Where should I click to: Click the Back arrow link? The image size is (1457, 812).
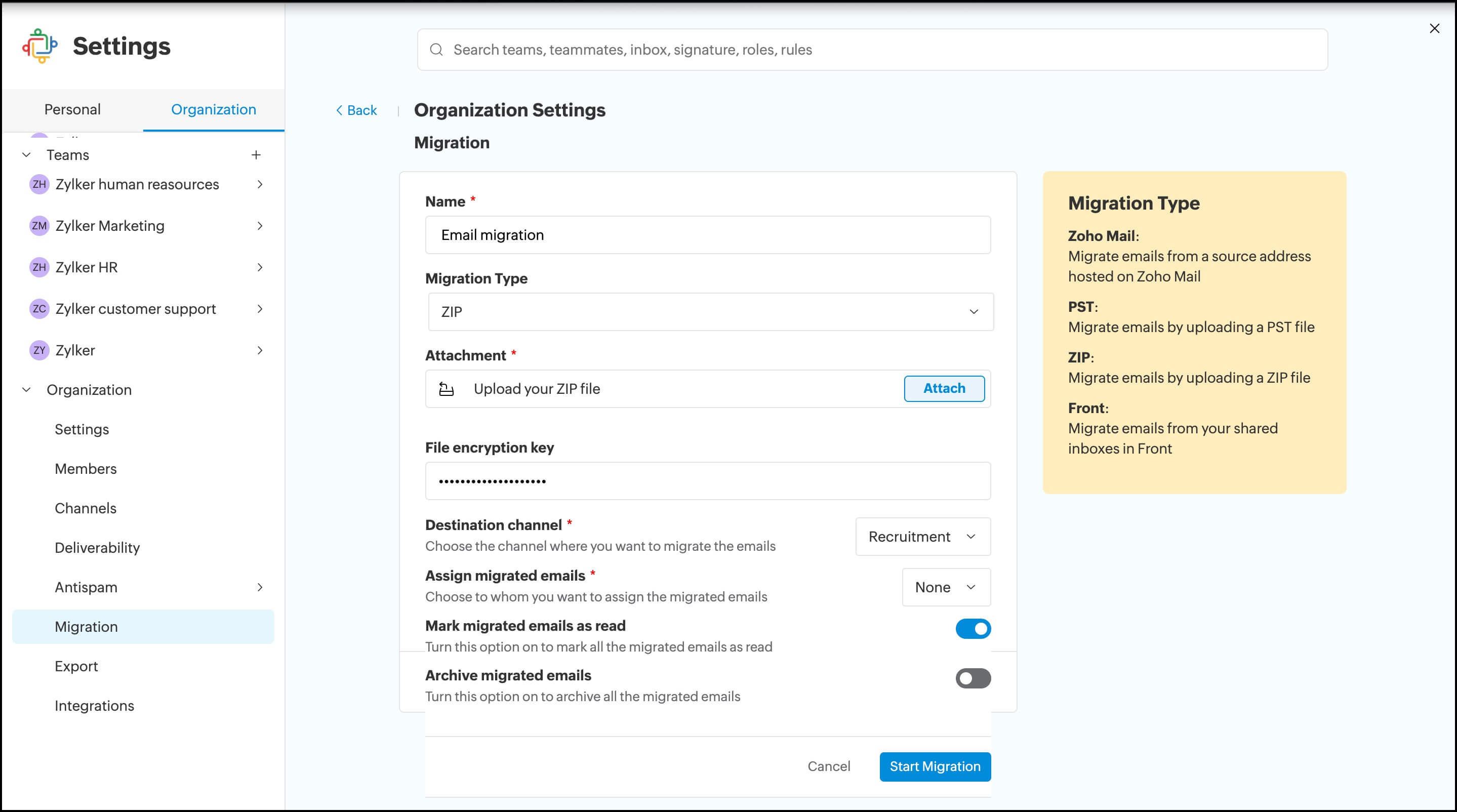356,110
